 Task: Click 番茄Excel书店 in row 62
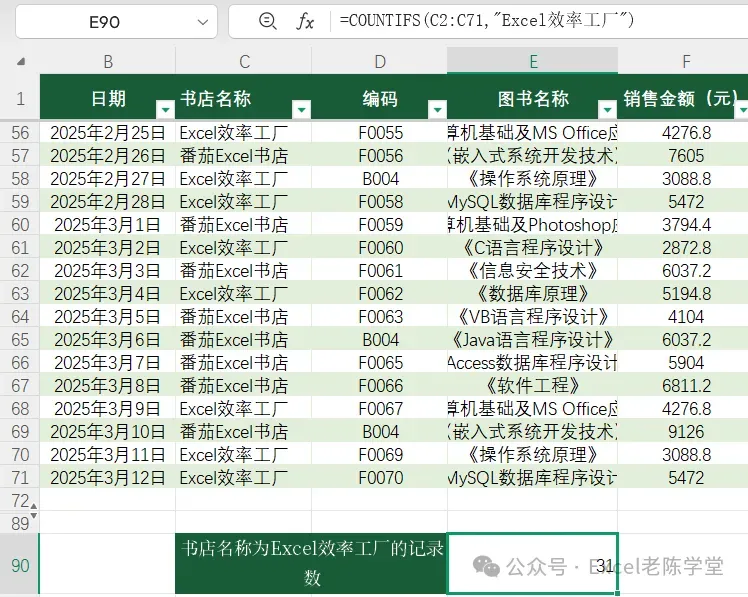point(234,271)
